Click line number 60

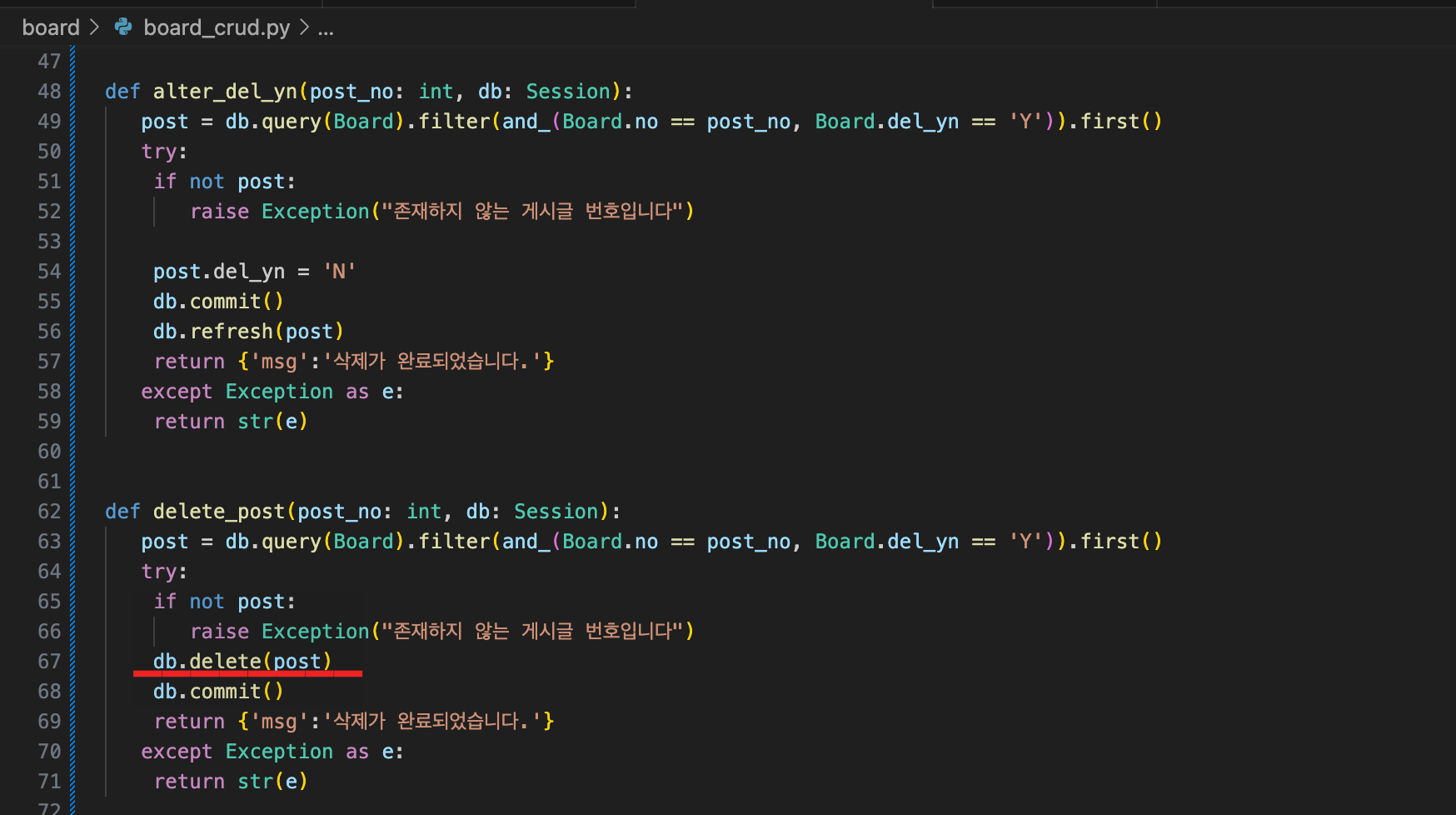(x=49, y=452)
